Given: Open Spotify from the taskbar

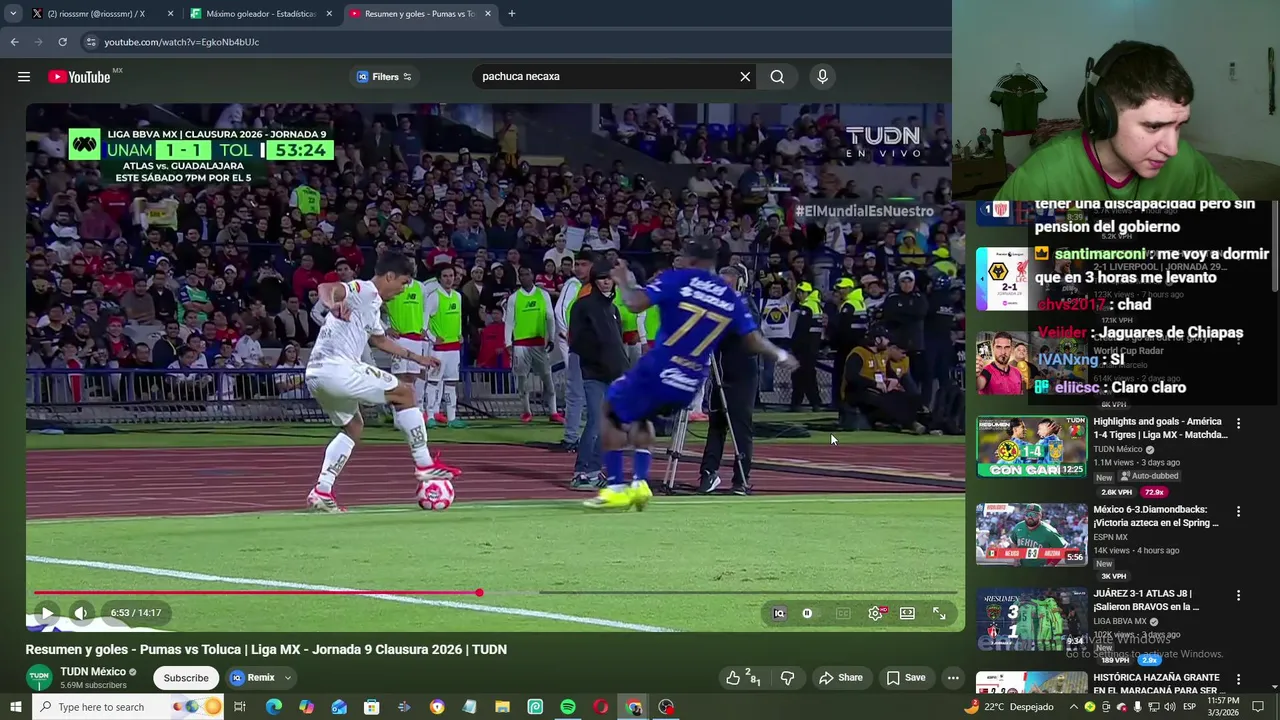Looking at the screenshot, I should pyautogui.click(x=568, y=707).
